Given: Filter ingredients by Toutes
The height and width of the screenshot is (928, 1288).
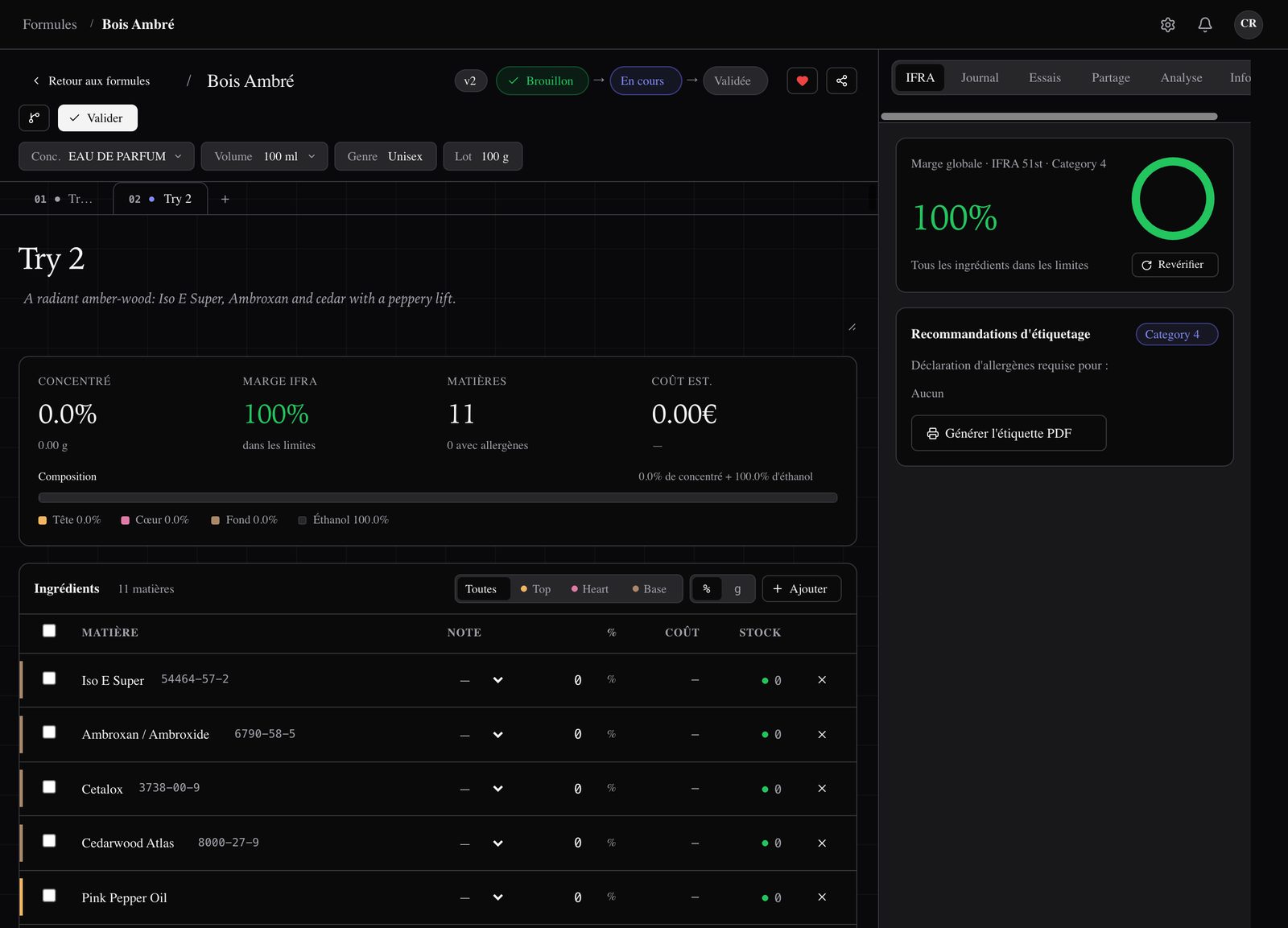Looking at the screenshot, I should pyautogui.click(x=481, y=589).
